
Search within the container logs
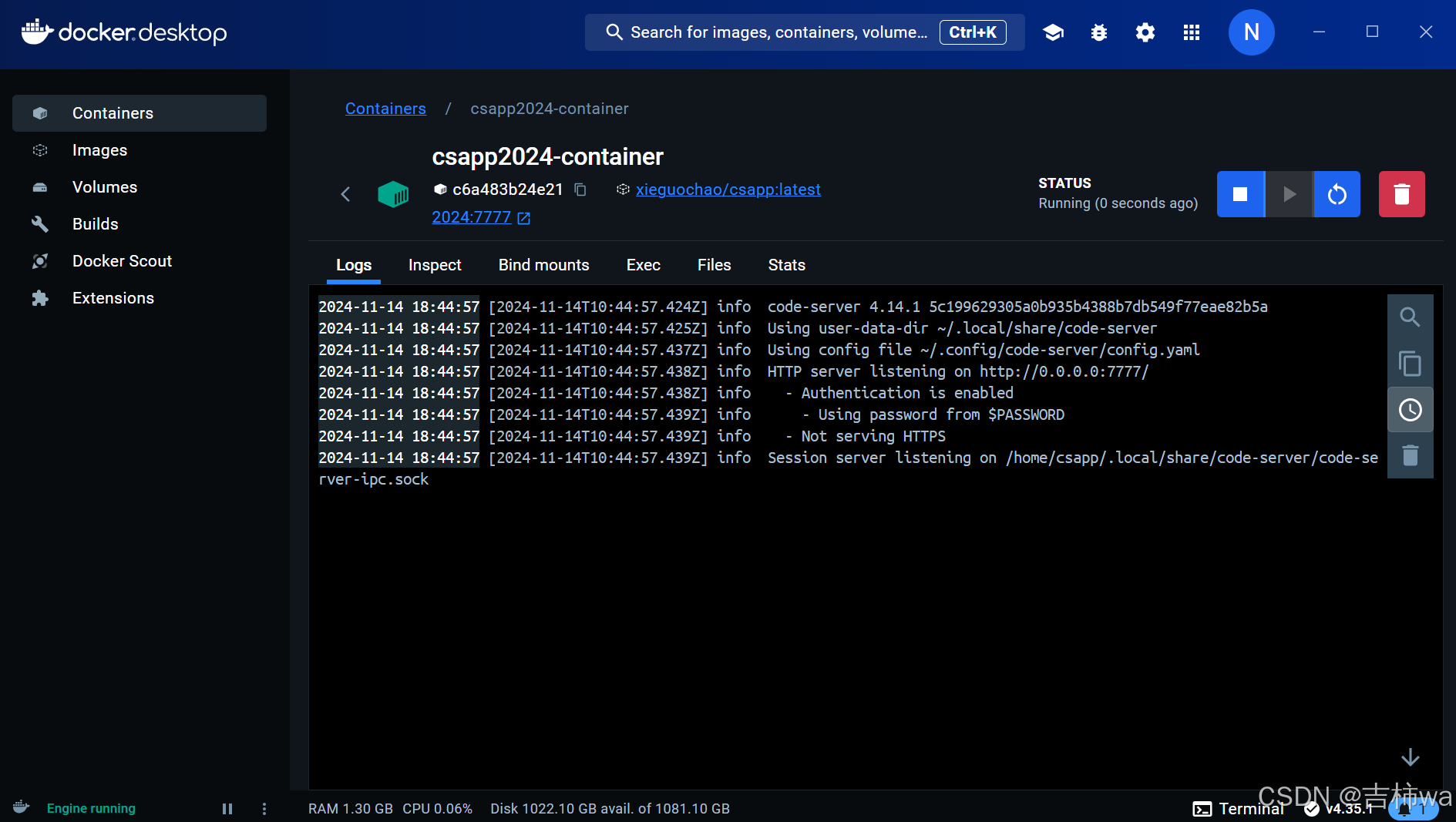pos(1411,317)
